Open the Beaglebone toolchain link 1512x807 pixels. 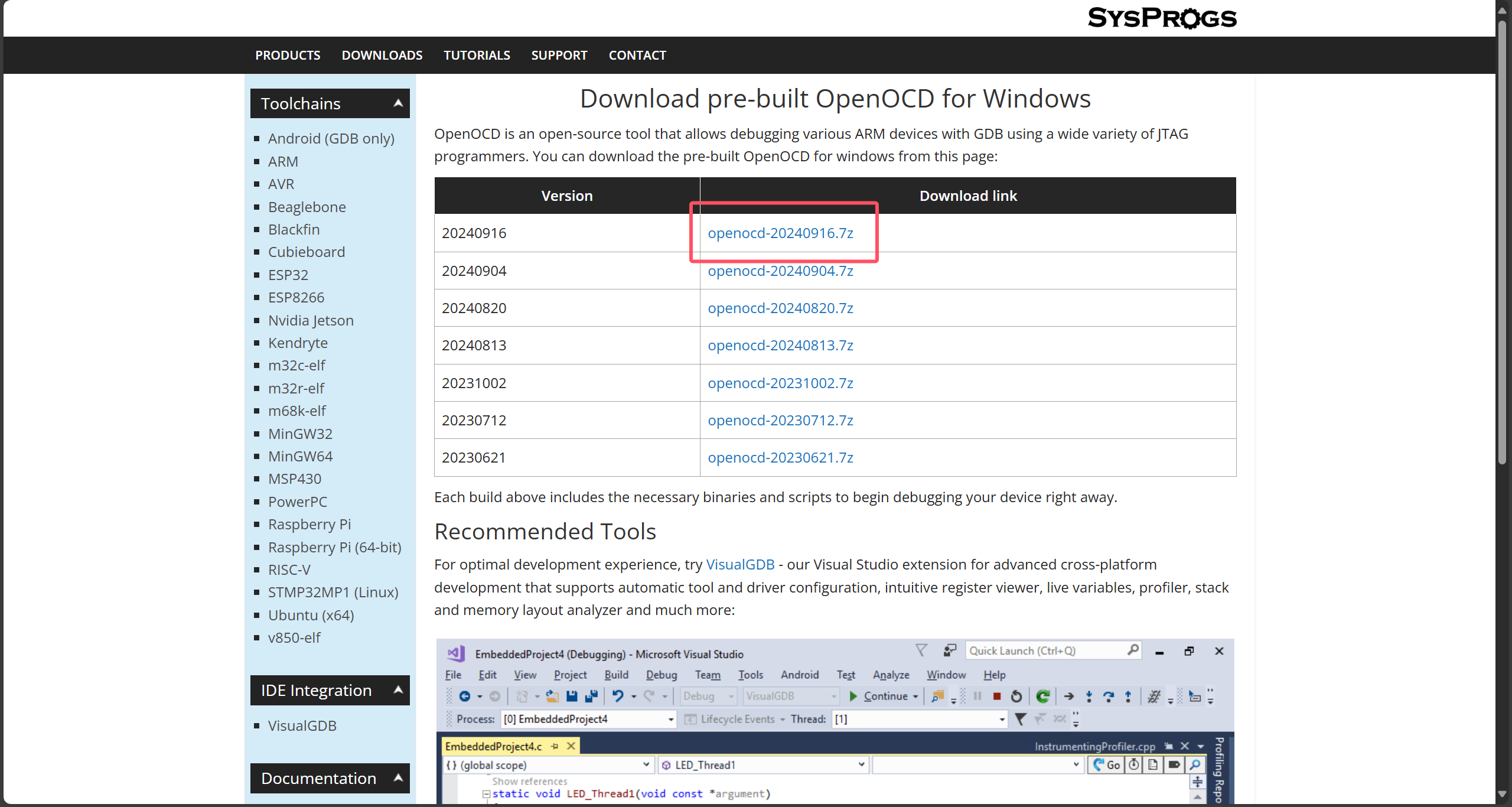307,207
